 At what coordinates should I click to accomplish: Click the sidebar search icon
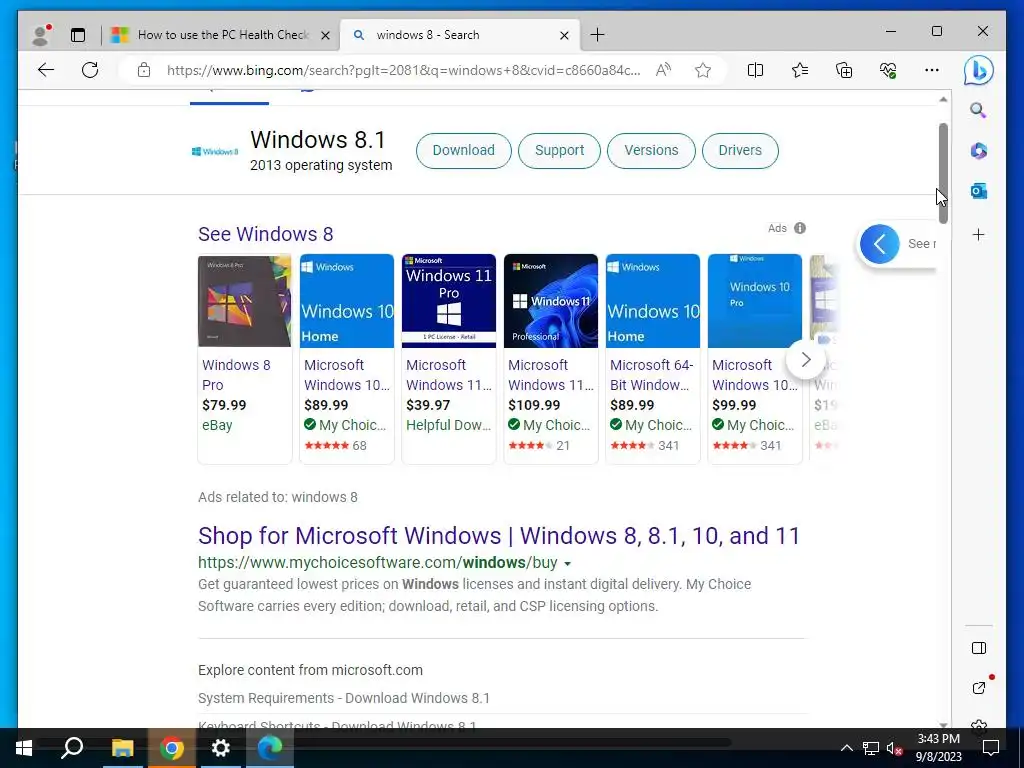[x=978, y=110]
